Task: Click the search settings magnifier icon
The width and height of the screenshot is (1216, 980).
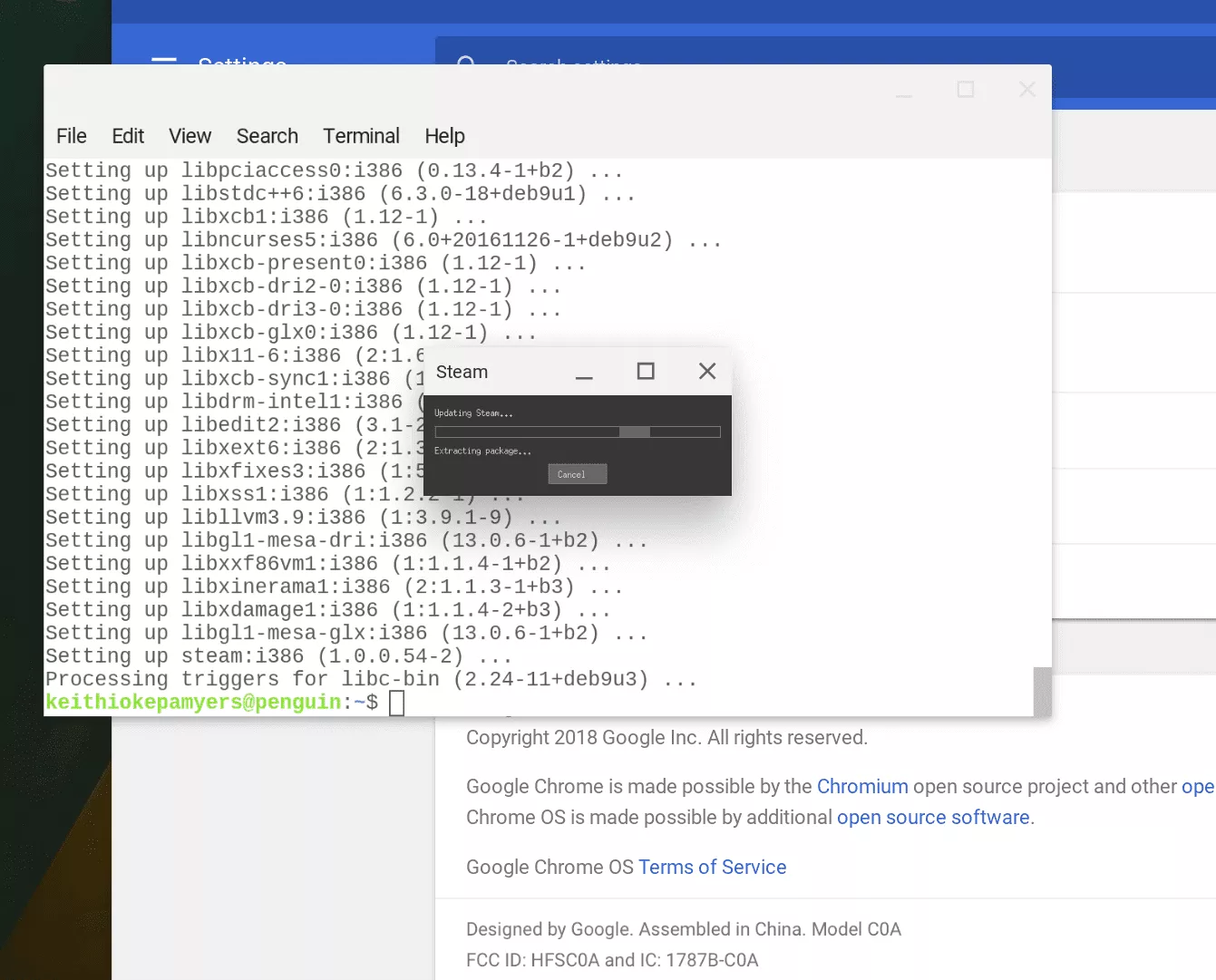Action: (466, 61)
